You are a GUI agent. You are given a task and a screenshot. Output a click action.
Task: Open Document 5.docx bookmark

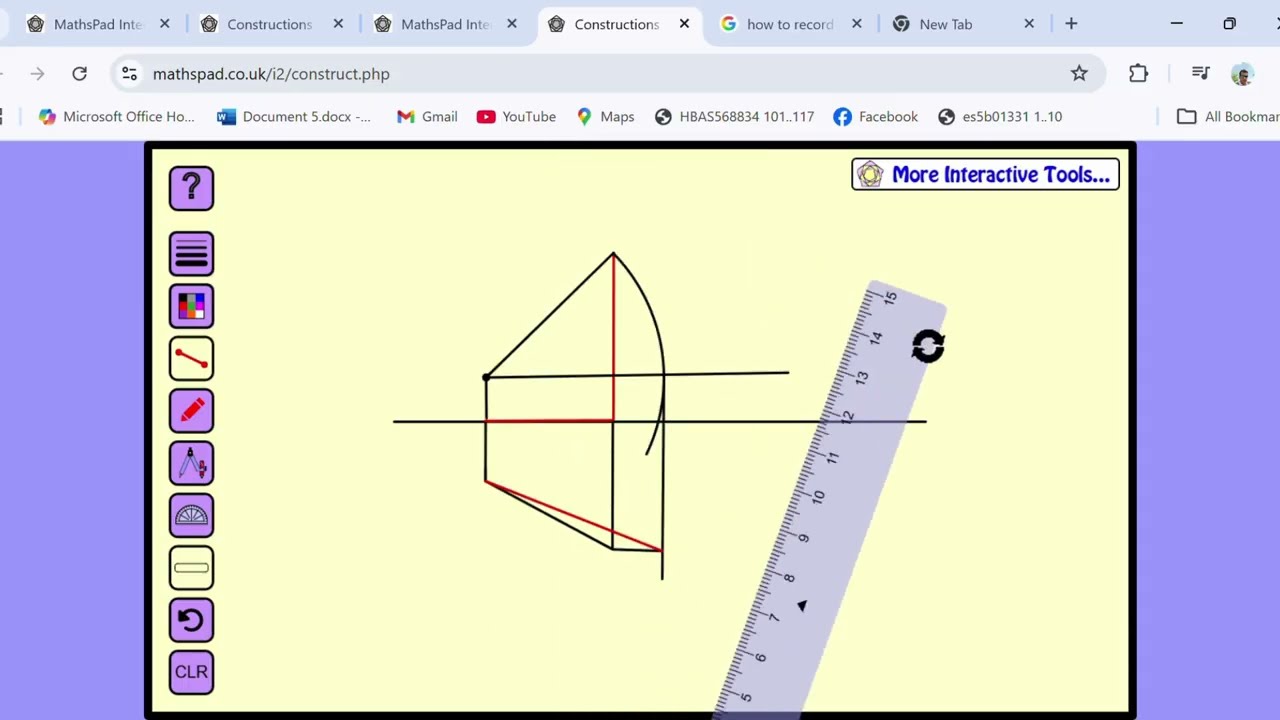(x=294, y=116)
